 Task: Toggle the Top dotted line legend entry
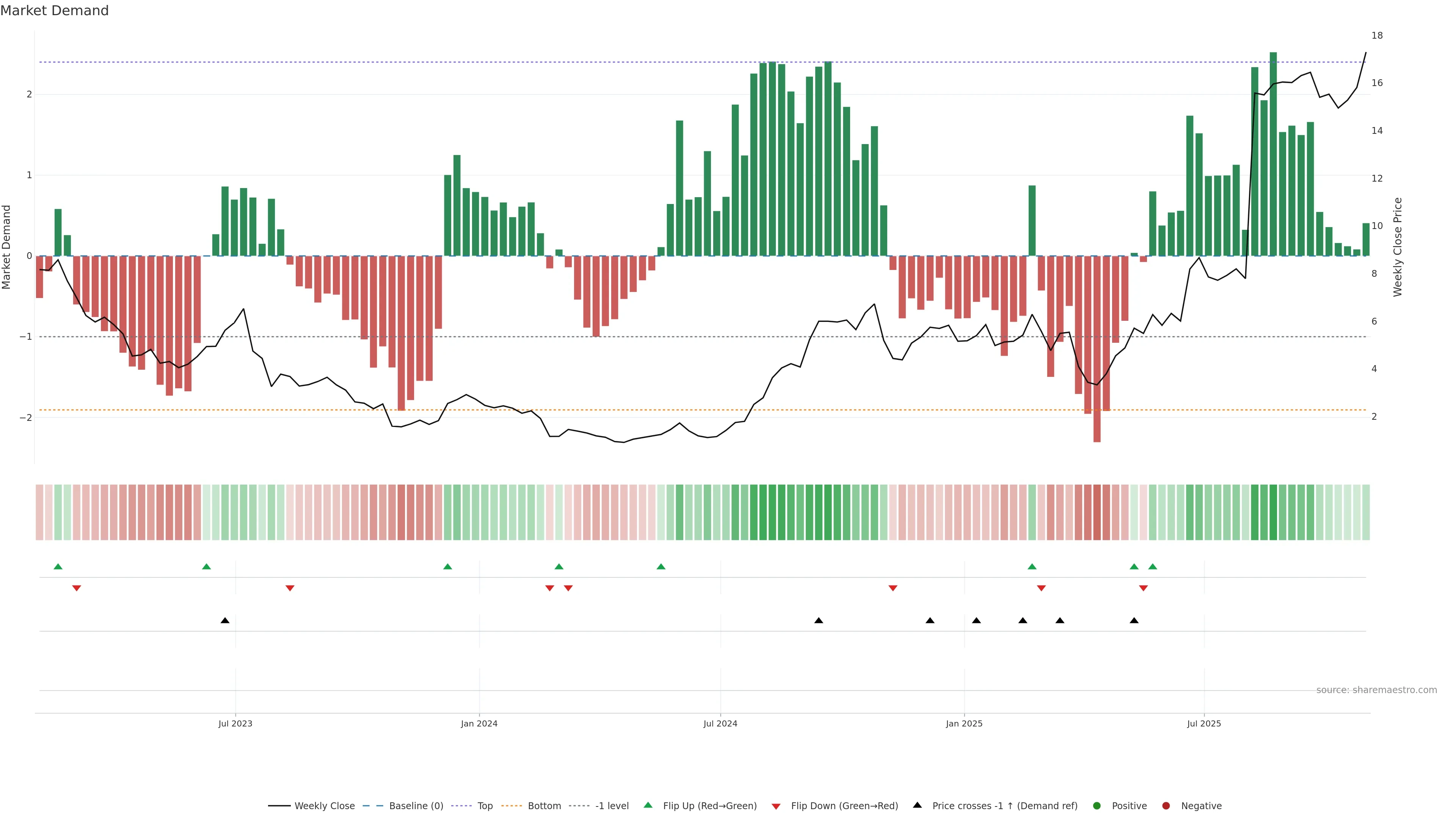(485, 805)
